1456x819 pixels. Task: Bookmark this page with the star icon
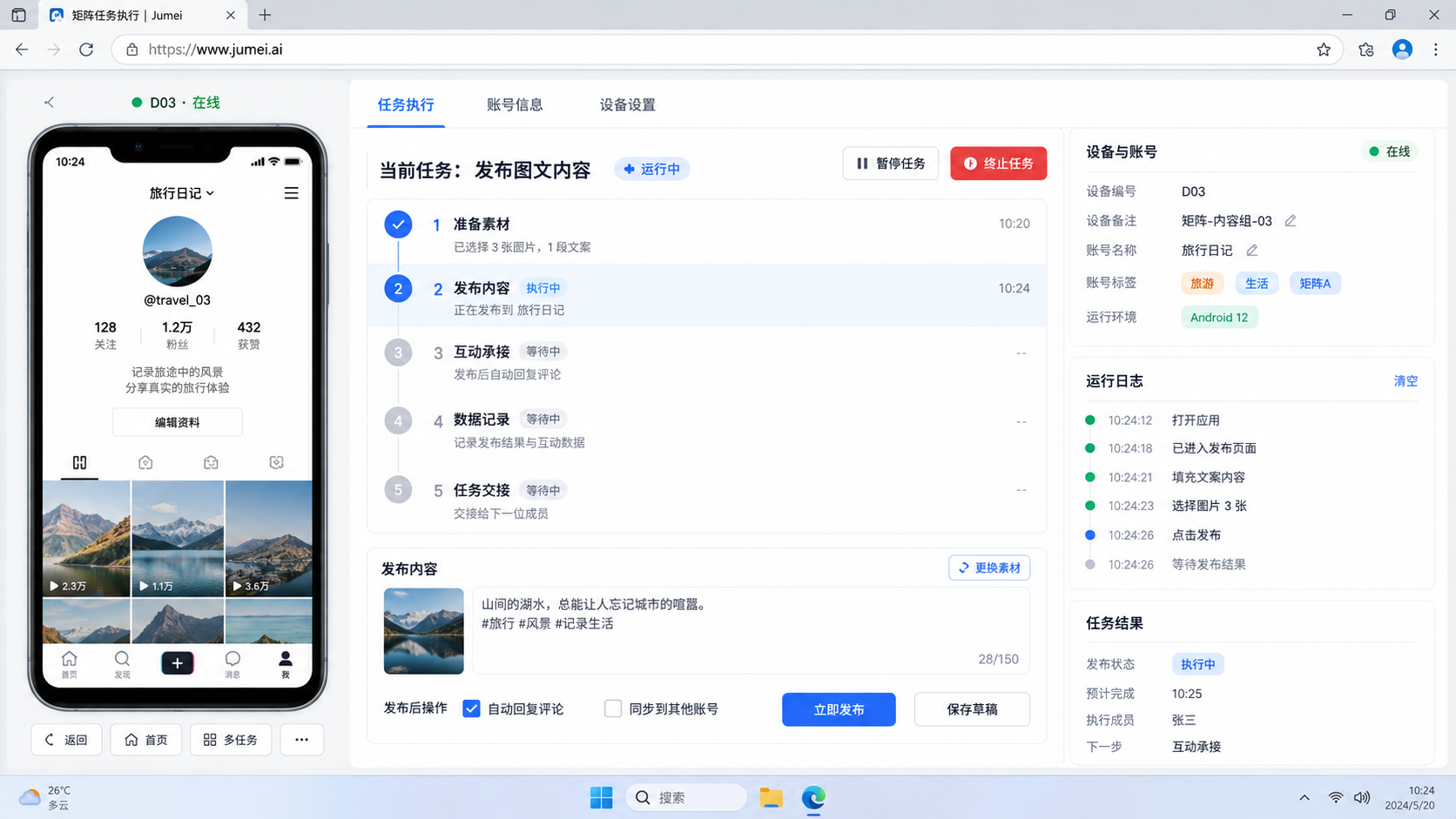[x=1324, y=50]
